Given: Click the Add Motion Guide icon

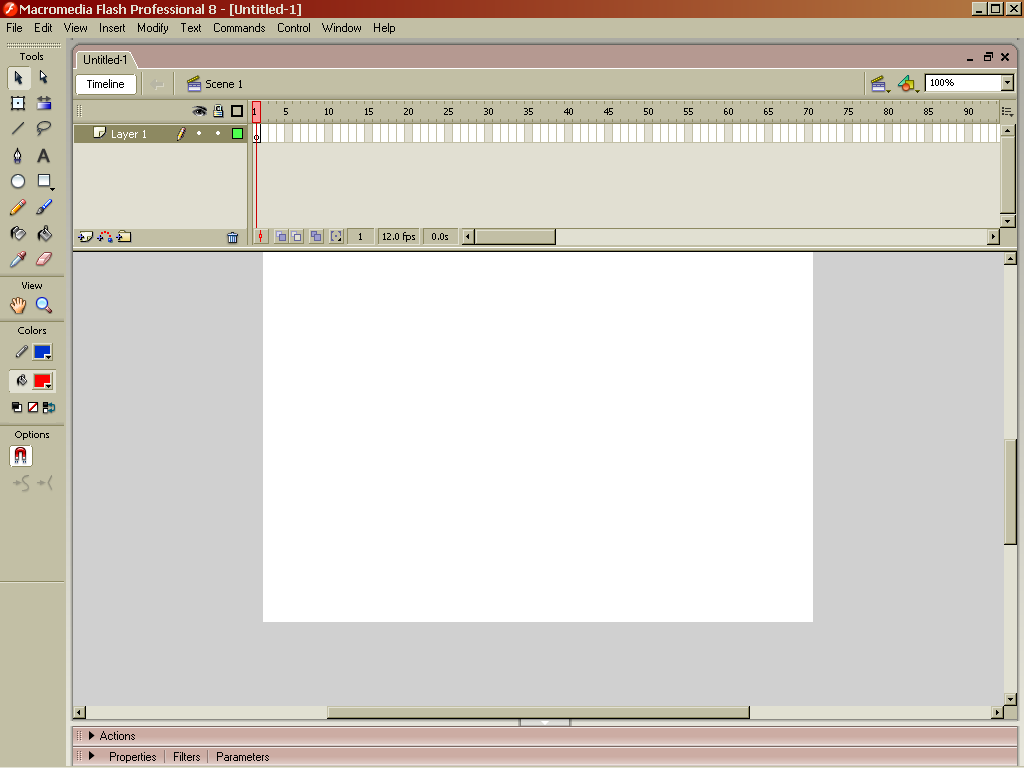Looking at the screenshot, I should click(x=104, y=237).
